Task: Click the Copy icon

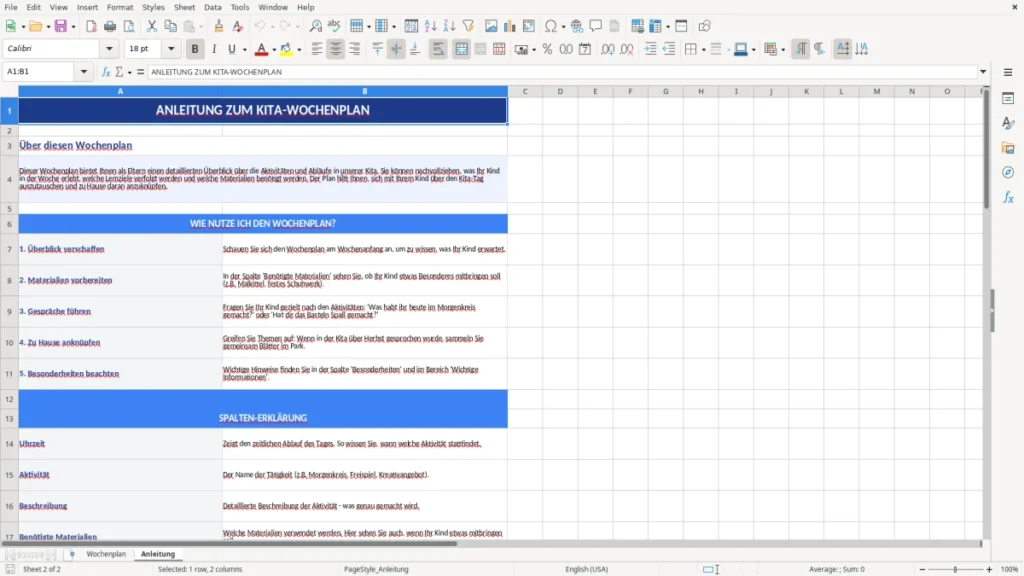Action: click(x=170, y=26)
